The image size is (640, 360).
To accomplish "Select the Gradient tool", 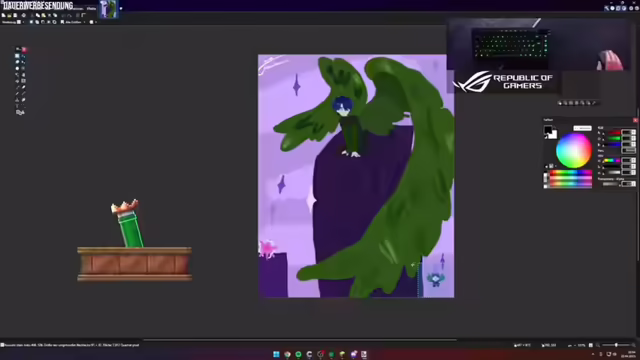I will coord(24,81).
